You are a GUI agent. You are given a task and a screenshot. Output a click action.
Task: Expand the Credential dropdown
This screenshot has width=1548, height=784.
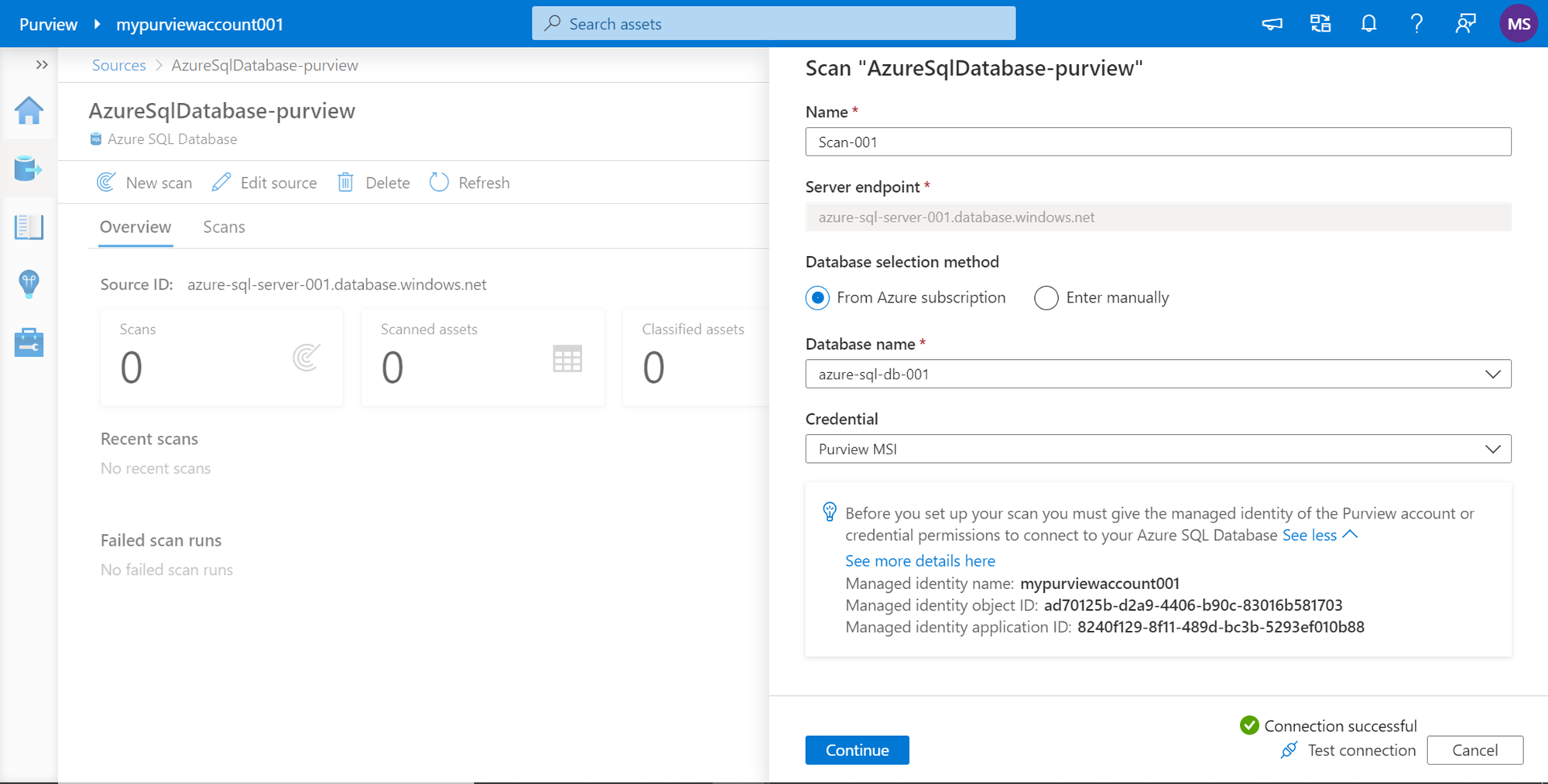click(1157, 449)
